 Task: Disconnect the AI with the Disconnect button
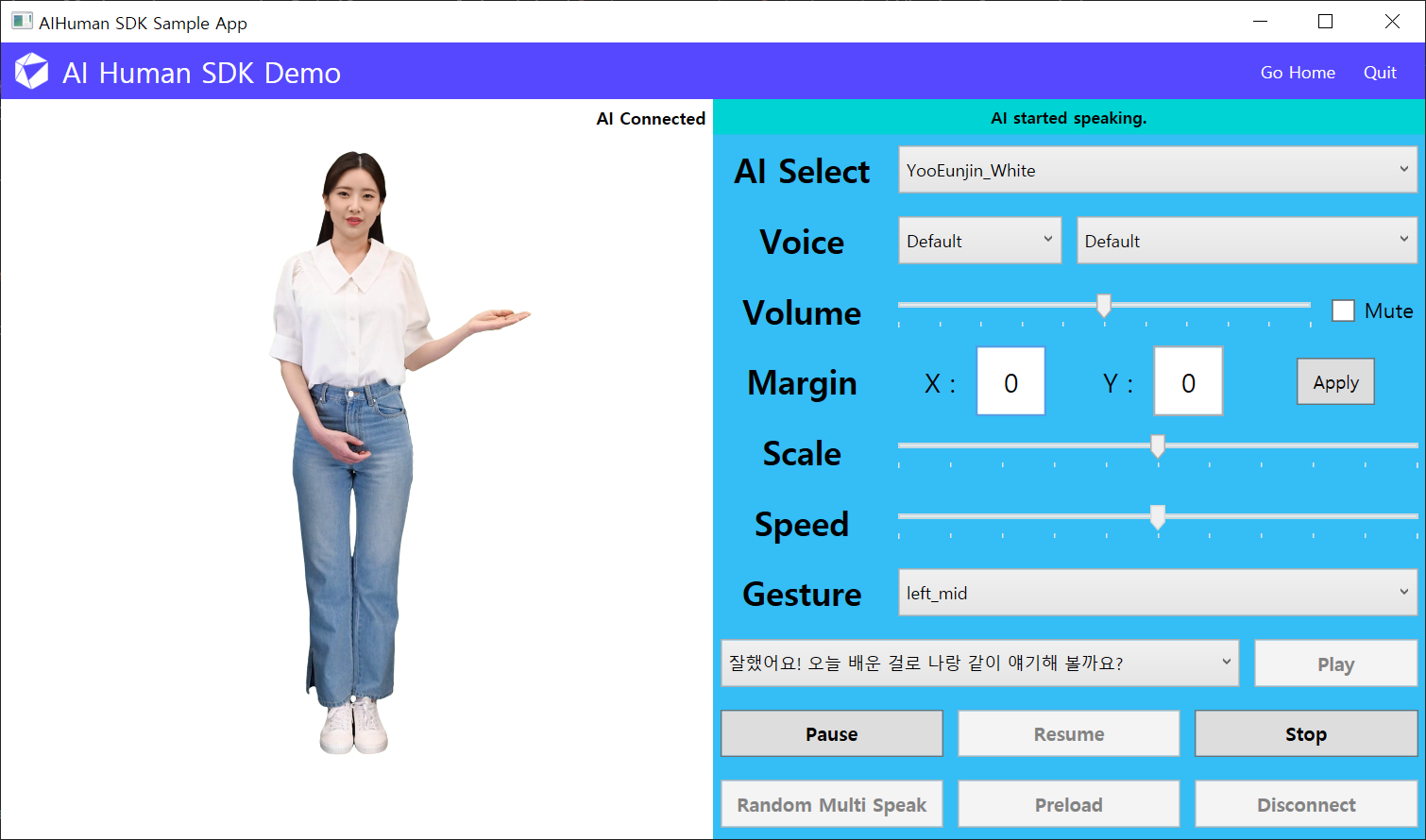[x=1306, y=804]
